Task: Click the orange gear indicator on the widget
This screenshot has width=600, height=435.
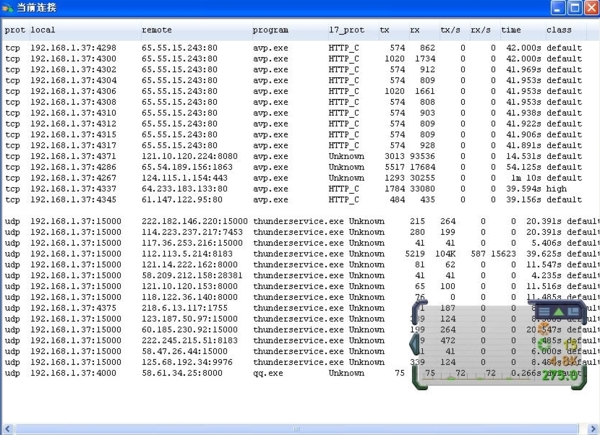Action: coord(543,329)
